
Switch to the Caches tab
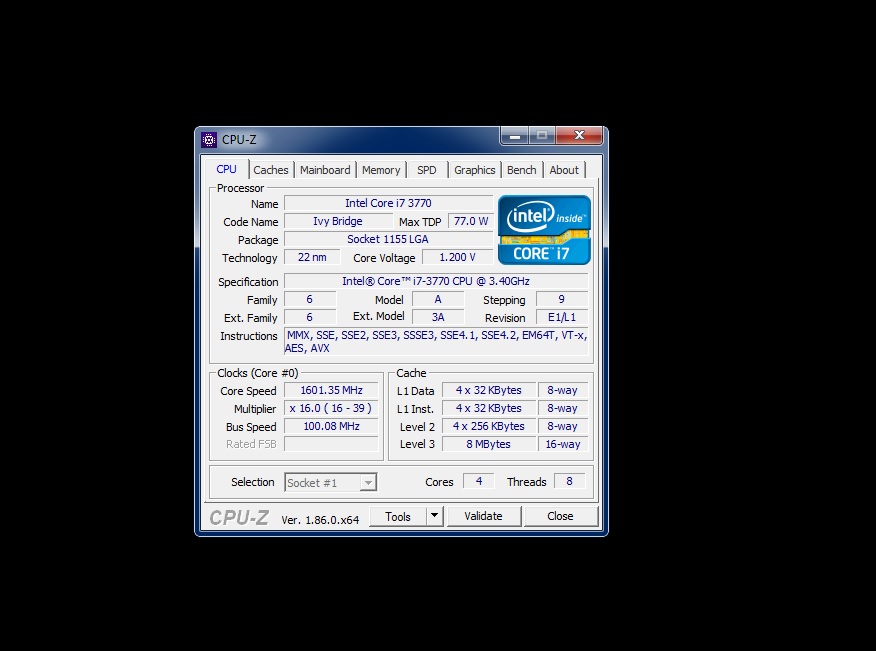[270, 170]
